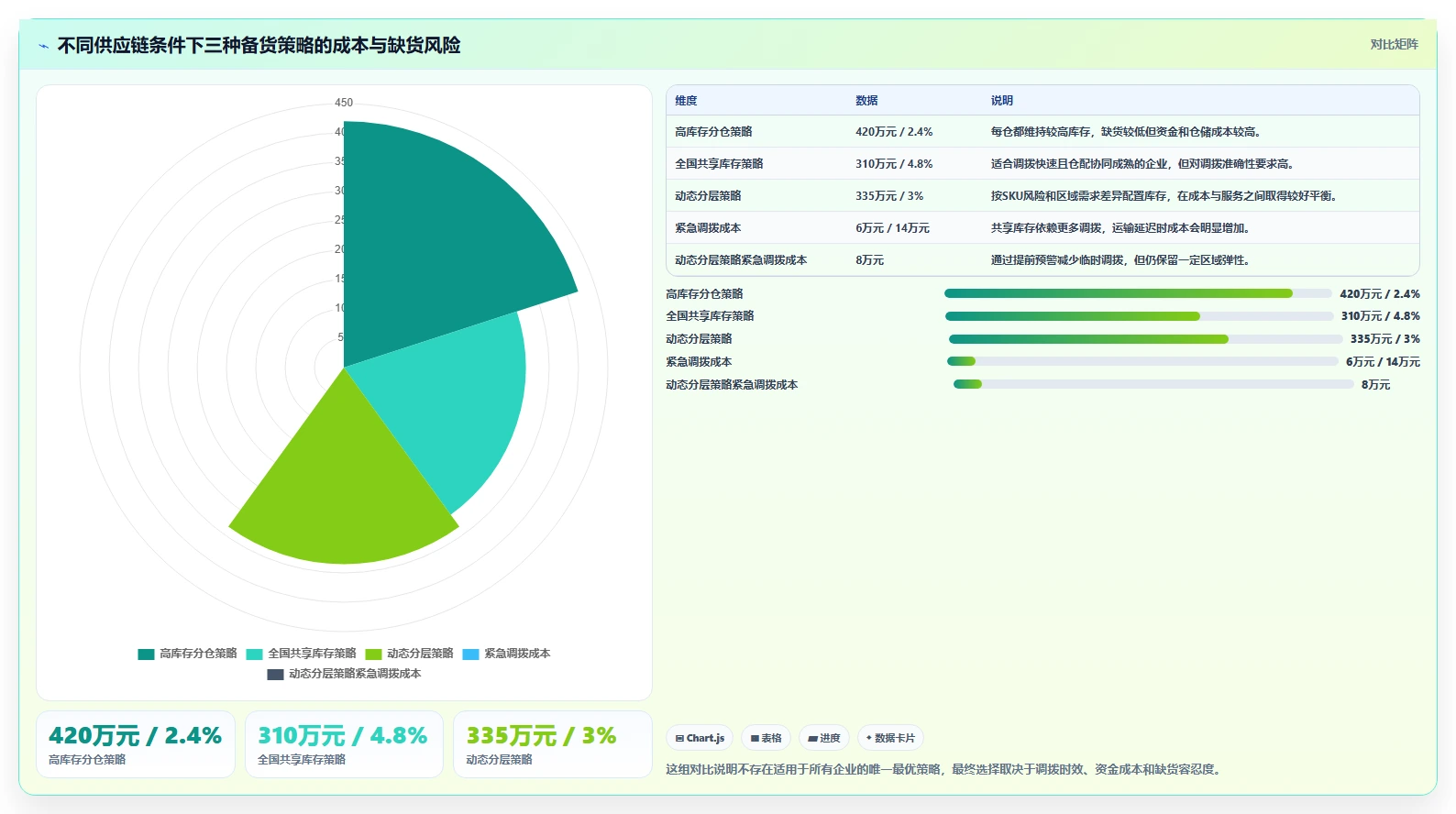Click table value 8万元
Screen dimensions: 1456x814
tap(869, 260)
